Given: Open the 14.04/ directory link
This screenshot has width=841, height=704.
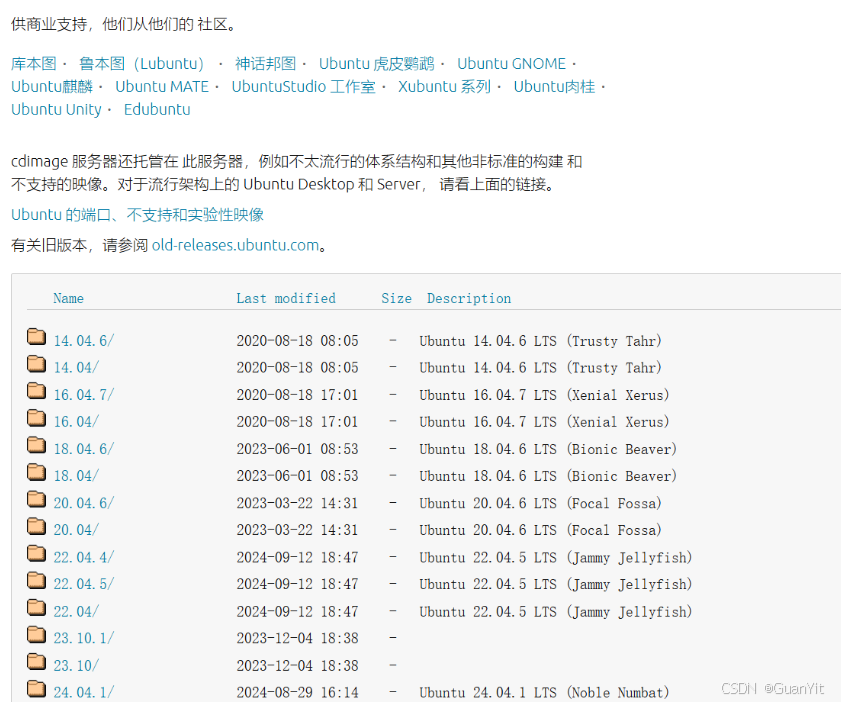Looking at the screenshot, I should pyautogui.click(x=76, y=368).
